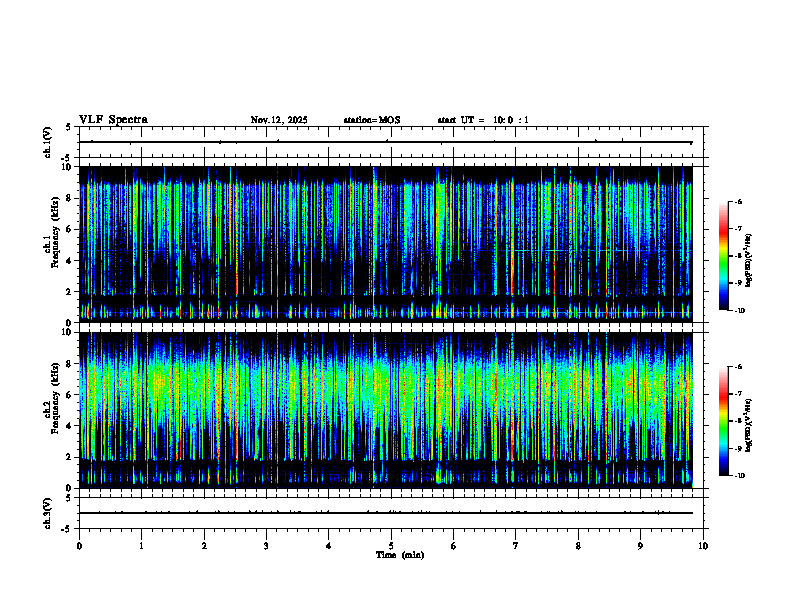The height and width of the screenshot is (612, 792).
Task: Click time axis tick label "10"
Action: 703,546
